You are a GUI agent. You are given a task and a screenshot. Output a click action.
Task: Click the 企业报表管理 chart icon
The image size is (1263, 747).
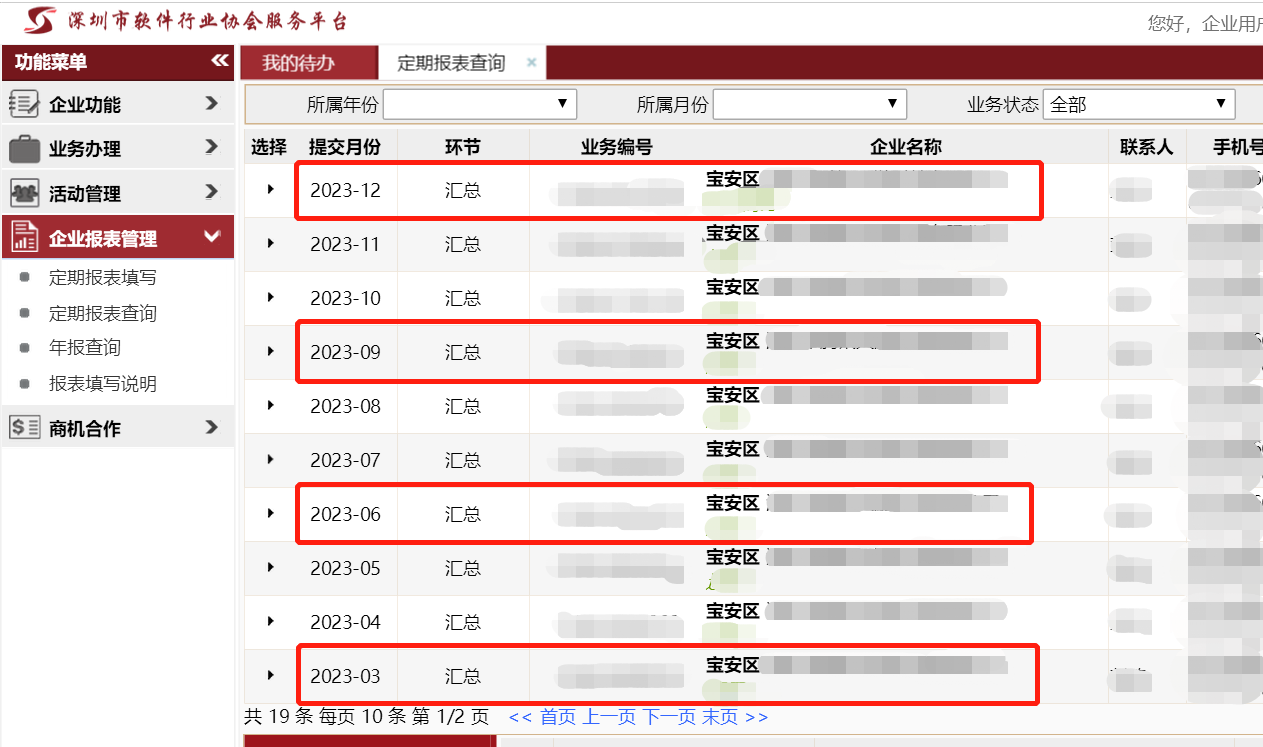click(24, 238)
